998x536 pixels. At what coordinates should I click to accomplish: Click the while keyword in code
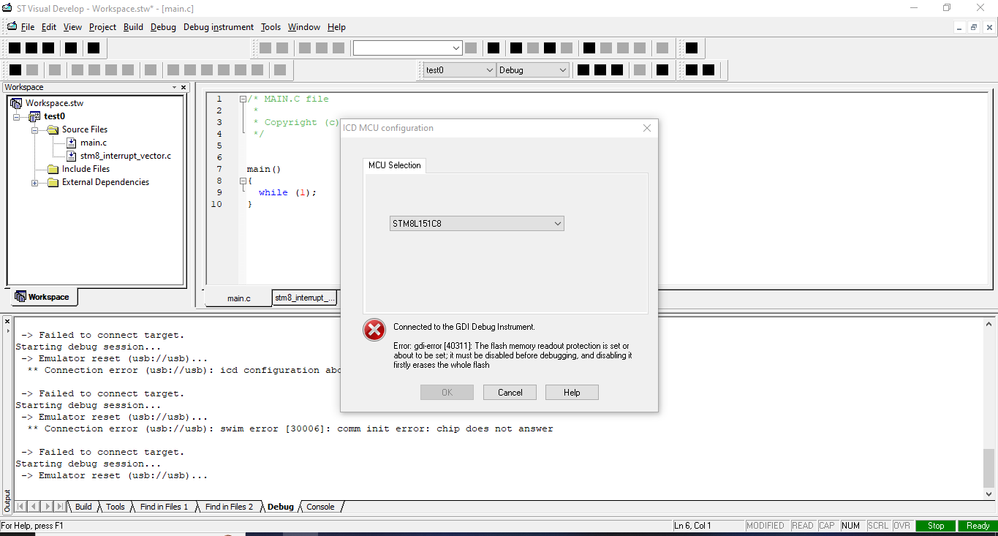pos(273,192)
